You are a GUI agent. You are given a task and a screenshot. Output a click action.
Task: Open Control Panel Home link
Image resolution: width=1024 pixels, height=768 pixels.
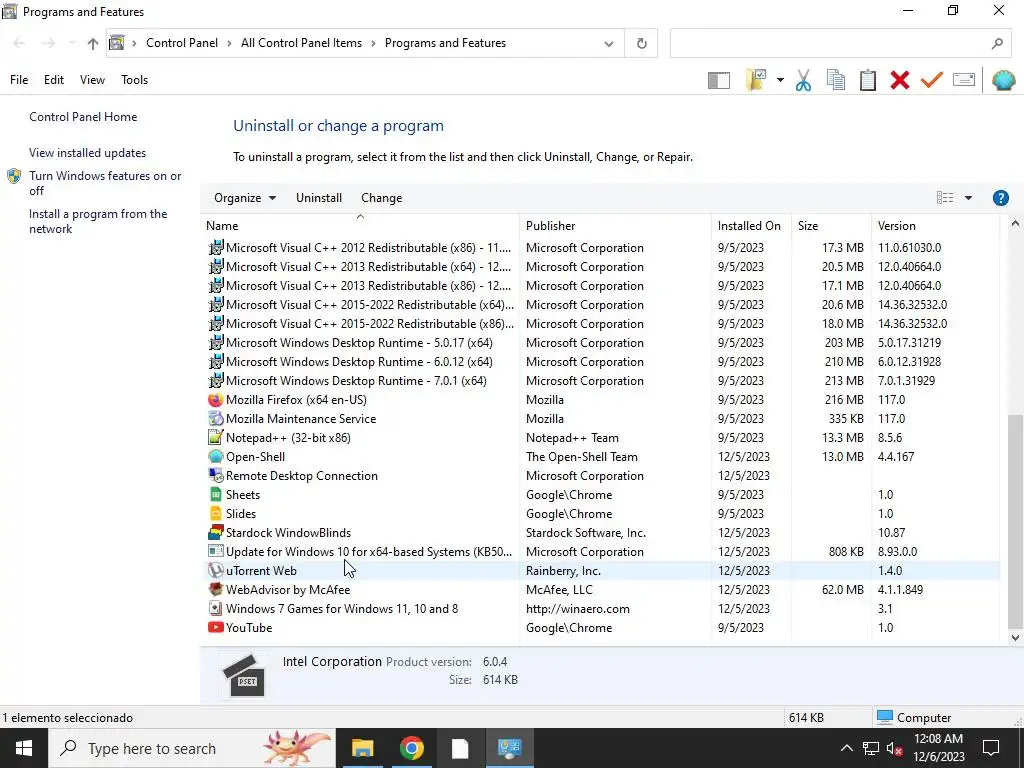pyautogui.click(x=83, y=117)
